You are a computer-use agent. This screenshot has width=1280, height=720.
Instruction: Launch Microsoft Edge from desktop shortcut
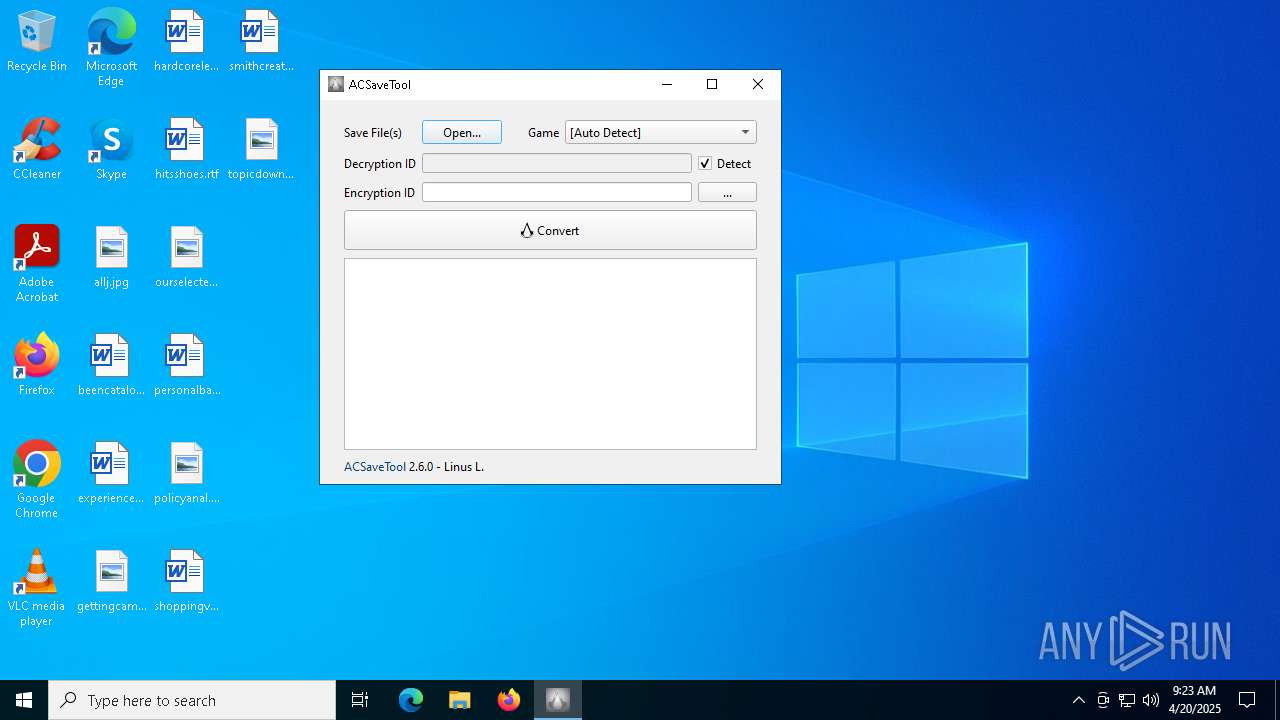coord(111,48)
